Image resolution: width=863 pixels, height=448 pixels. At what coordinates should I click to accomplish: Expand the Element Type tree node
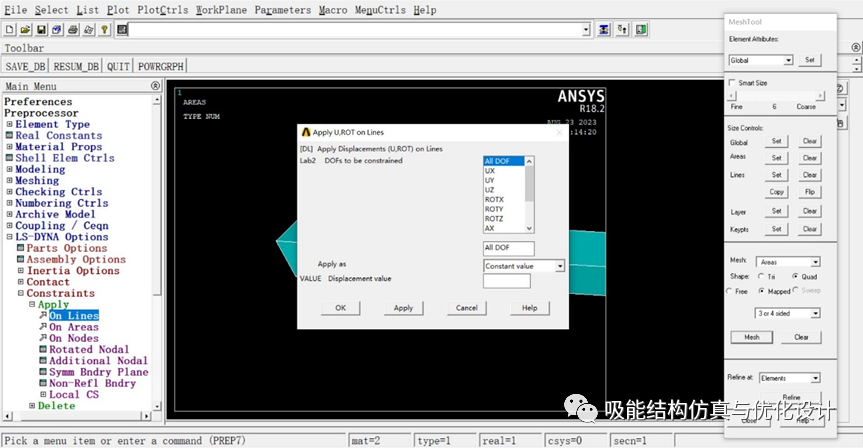pos(9,124)
